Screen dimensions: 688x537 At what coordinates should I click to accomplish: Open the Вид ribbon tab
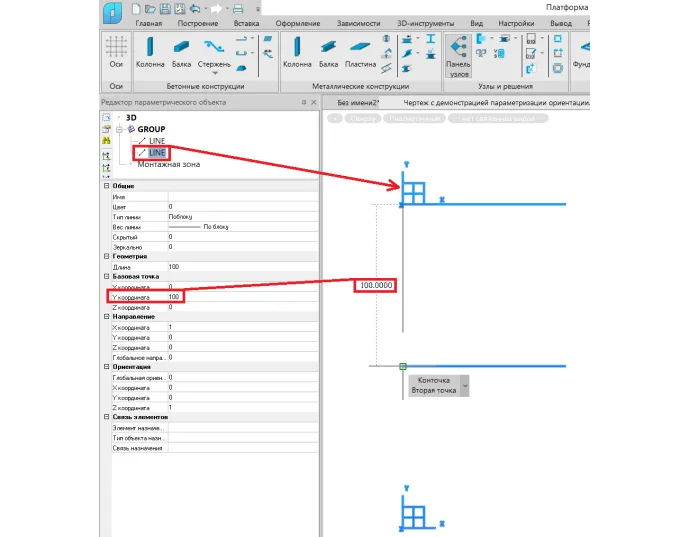point(477,24)
